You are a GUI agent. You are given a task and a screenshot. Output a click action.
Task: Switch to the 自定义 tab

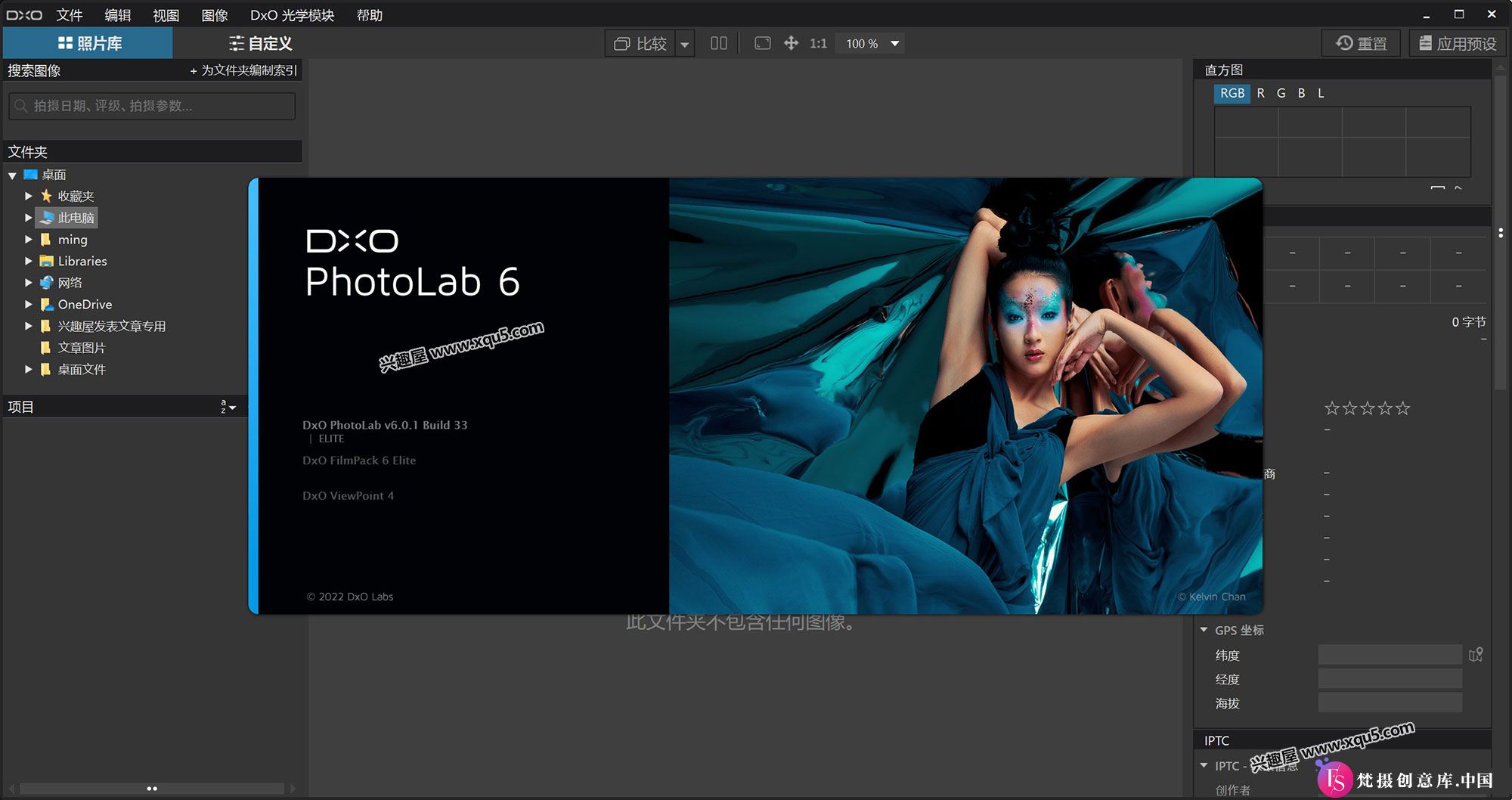pos(260,43)
